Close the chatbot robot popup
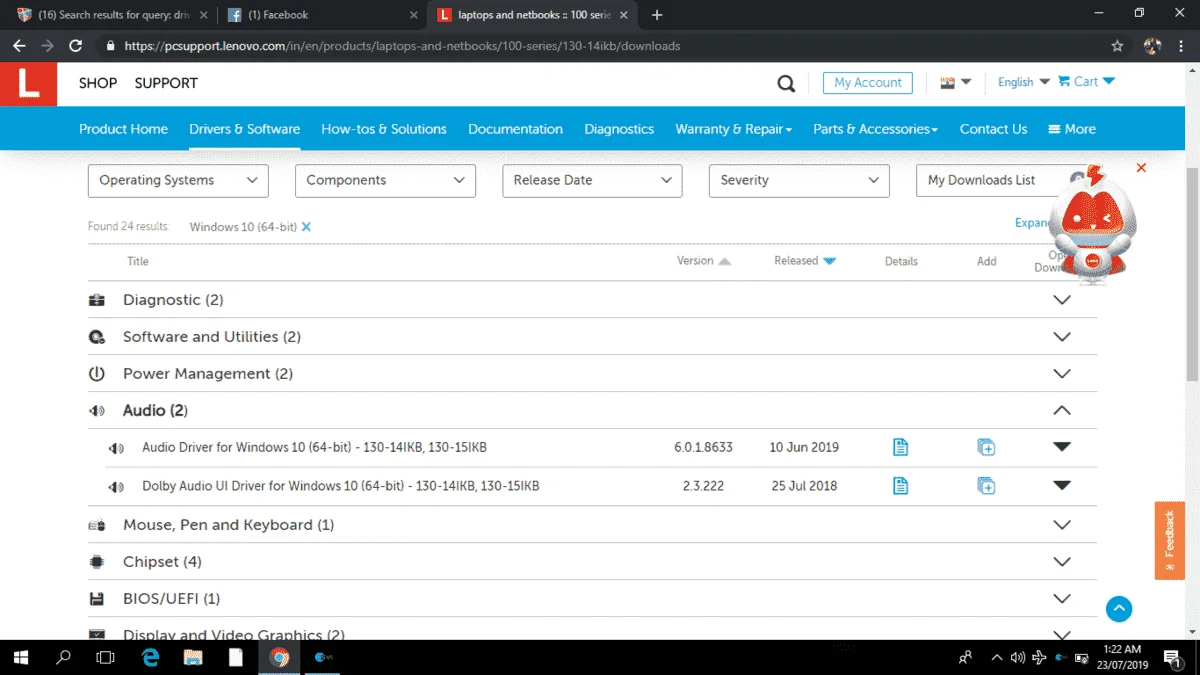 [1141, 168]
